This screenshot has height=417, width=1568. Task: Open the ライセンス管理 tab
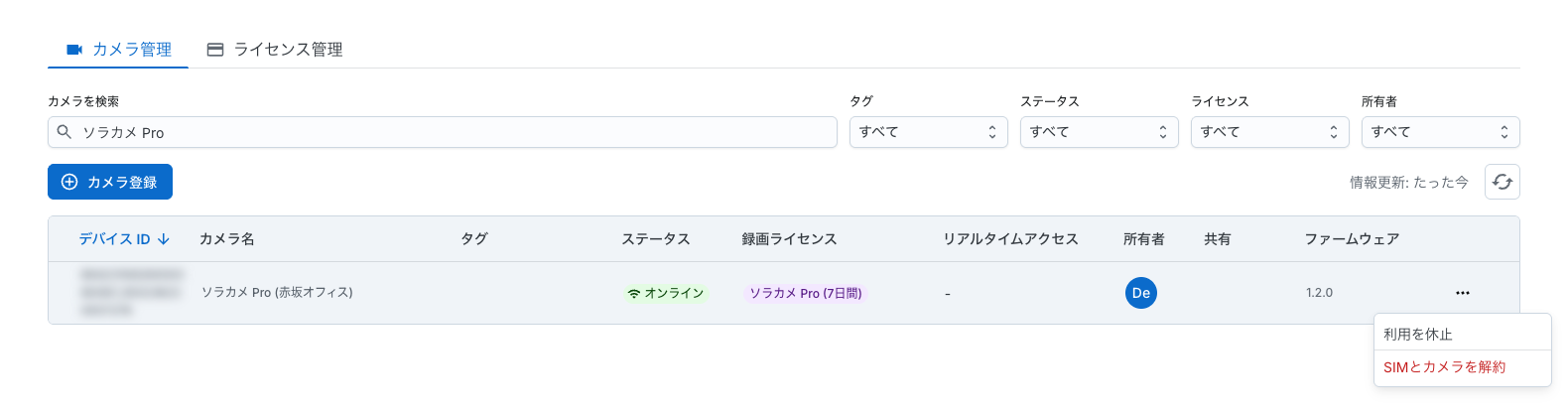(x=275, y=50)
